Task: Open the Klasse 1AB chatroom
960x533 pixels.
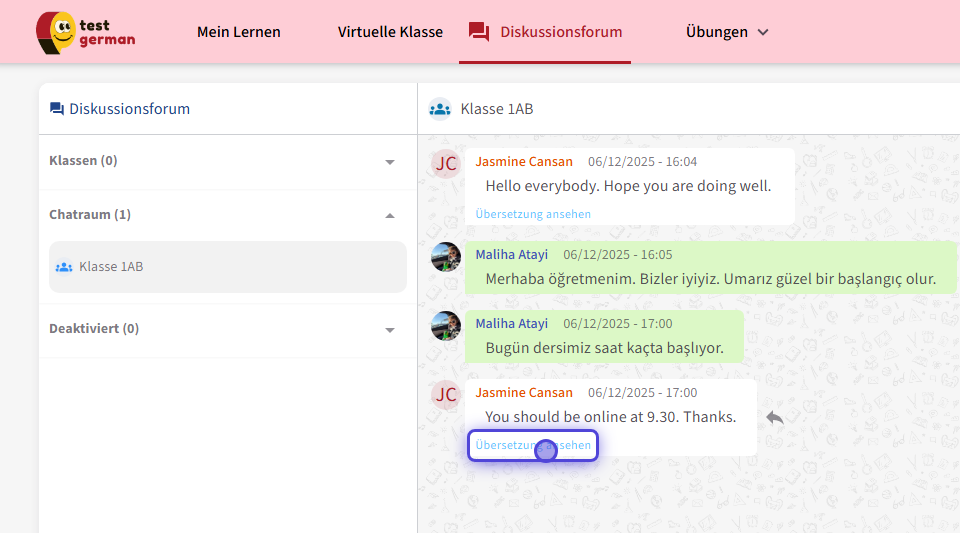Action: point(227,267)
